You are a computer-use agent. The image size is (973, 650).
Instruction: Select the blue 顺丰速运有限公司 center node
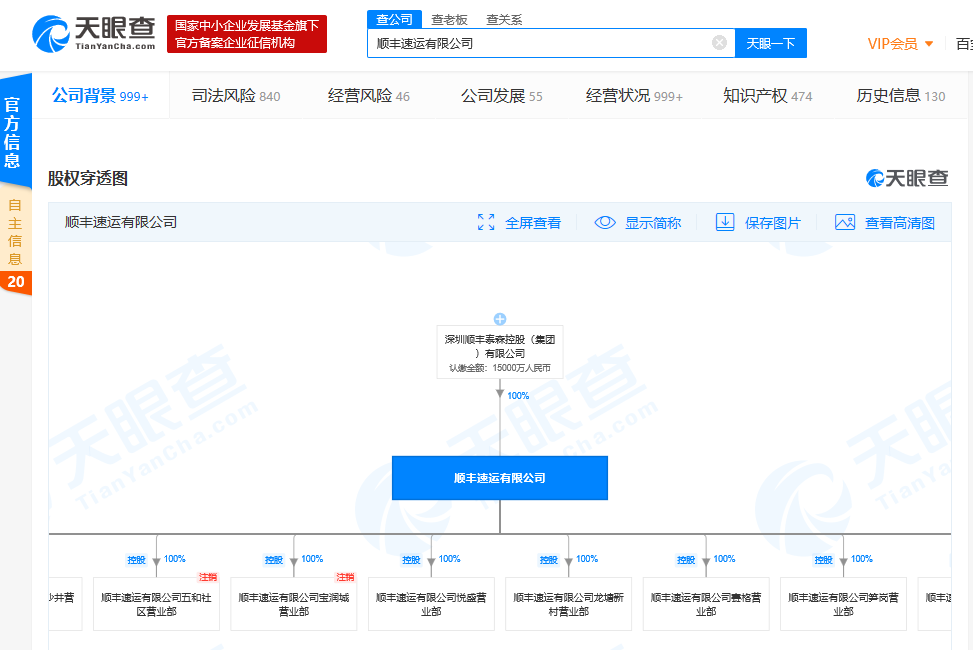500,478
